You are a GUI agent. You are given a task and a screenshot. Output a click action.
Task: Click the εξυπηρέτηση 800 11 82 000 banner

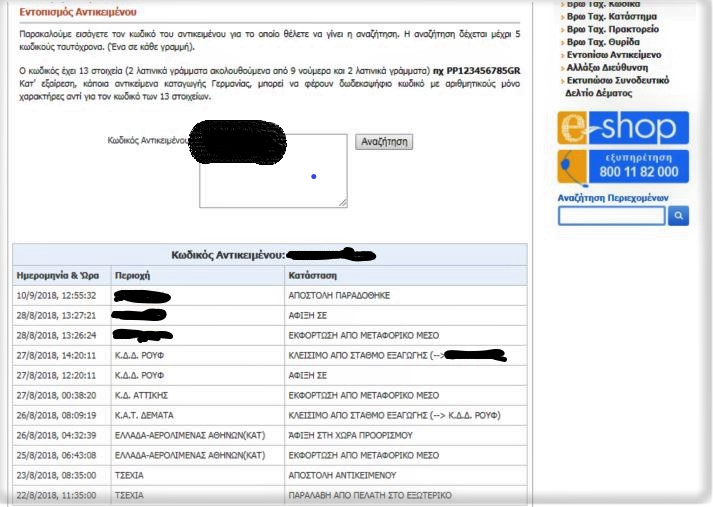(623, 166)
